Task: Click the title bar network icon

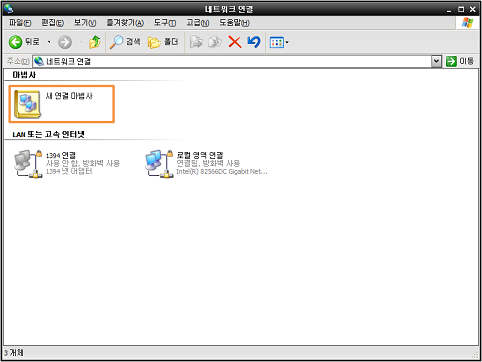Action: (x=9, y=8)
